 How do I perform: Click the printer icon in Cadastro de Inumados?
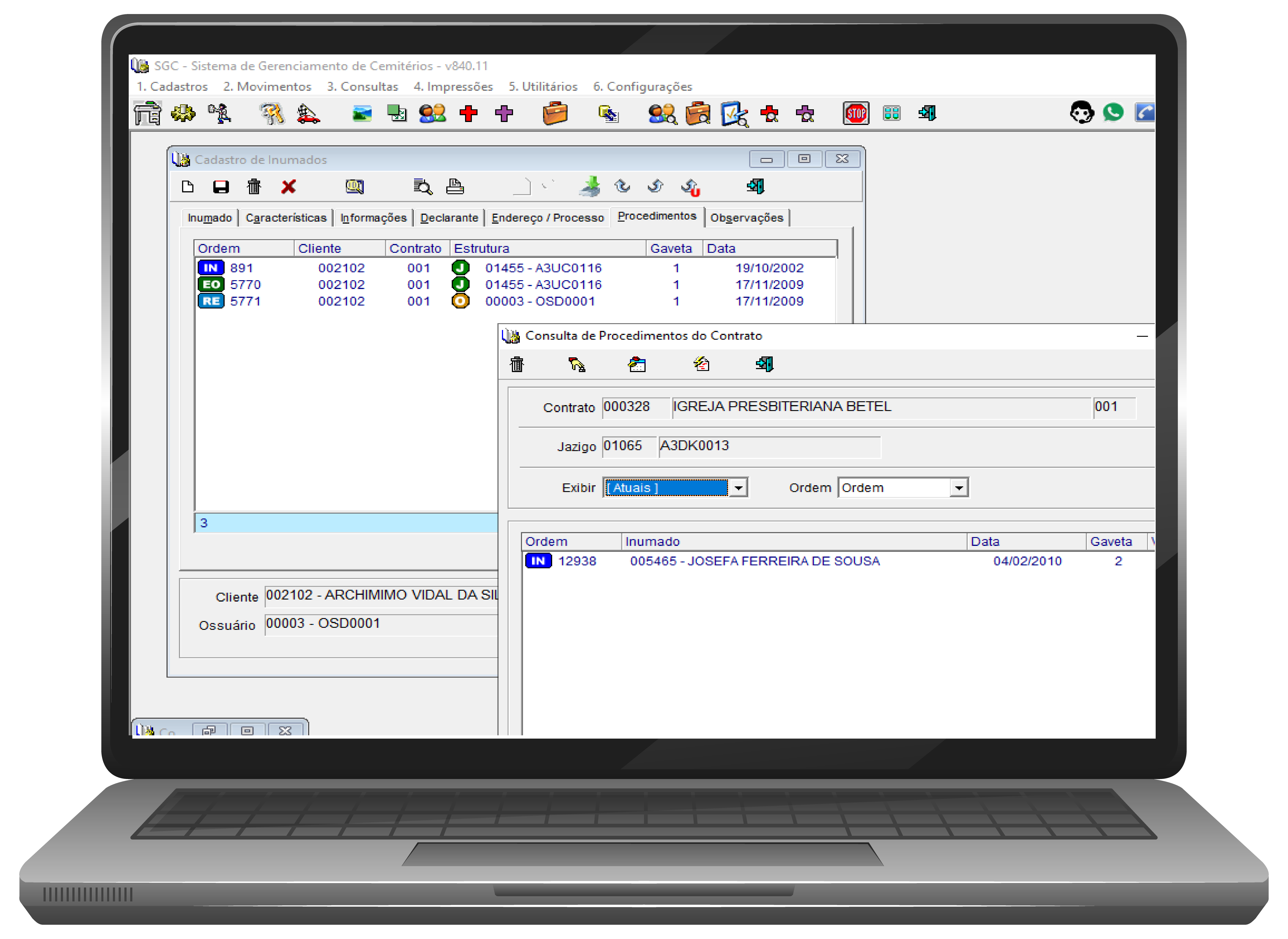(455, 186)
